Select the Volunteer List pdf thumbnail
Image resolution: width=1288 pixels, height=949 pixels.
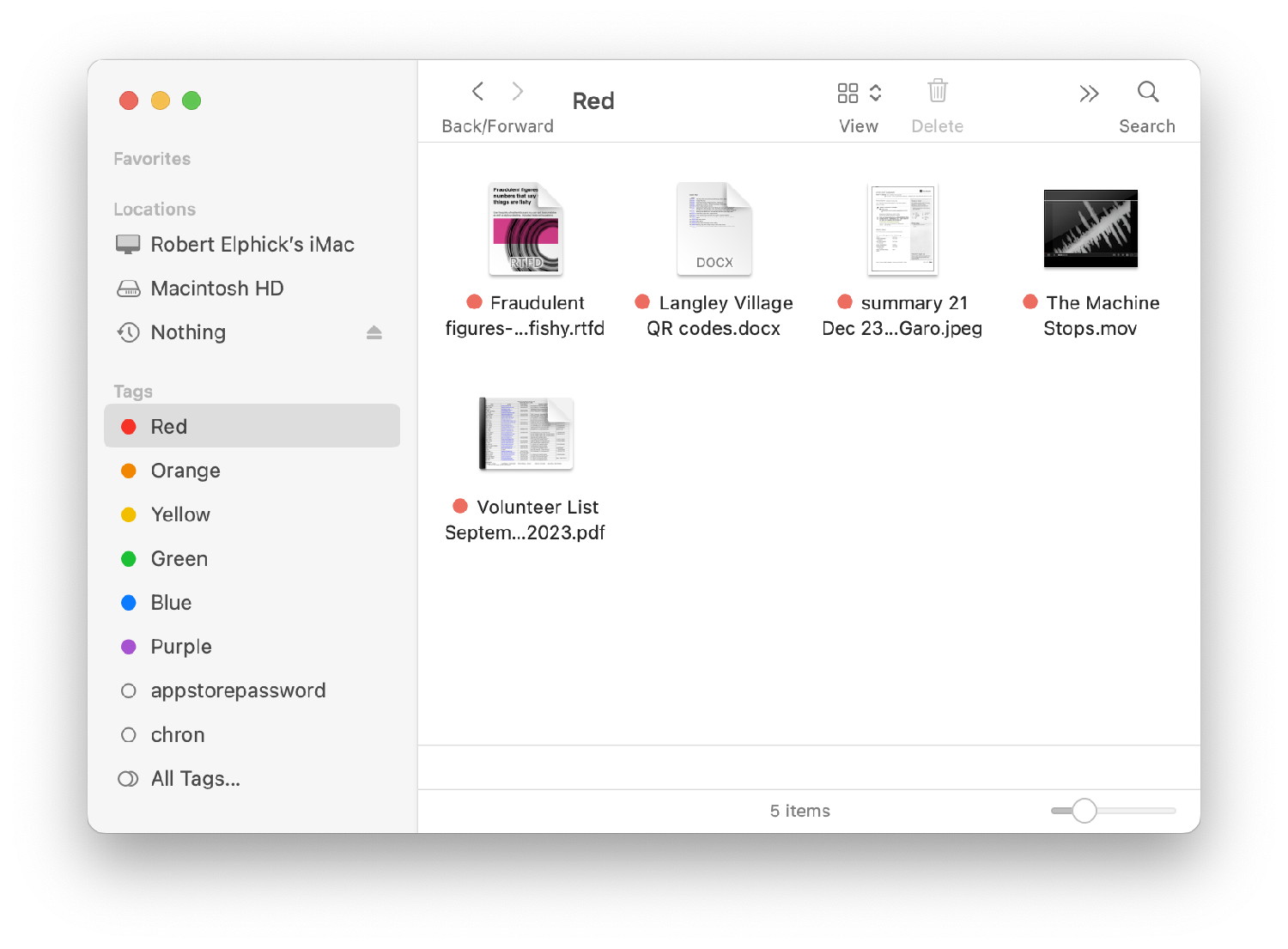tap(526, 434)
